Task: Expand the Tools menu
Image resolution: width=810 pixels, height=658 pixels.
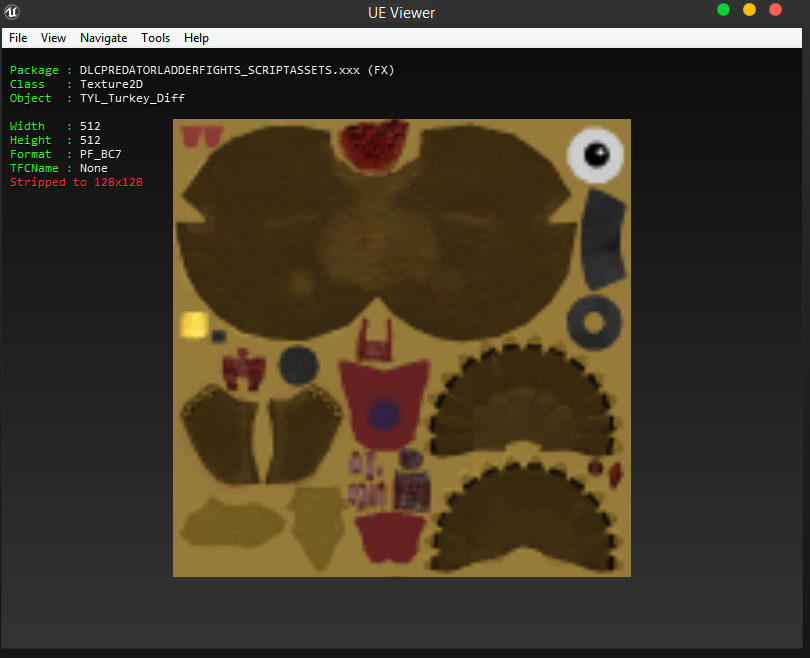Action: [156, 38]
